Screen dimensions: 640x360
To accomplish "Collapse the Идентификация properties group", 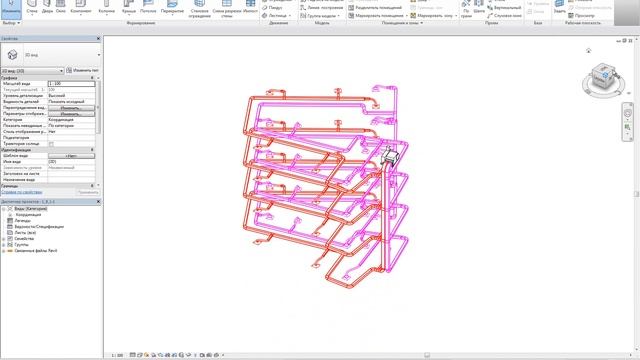I will pos(92,150).
